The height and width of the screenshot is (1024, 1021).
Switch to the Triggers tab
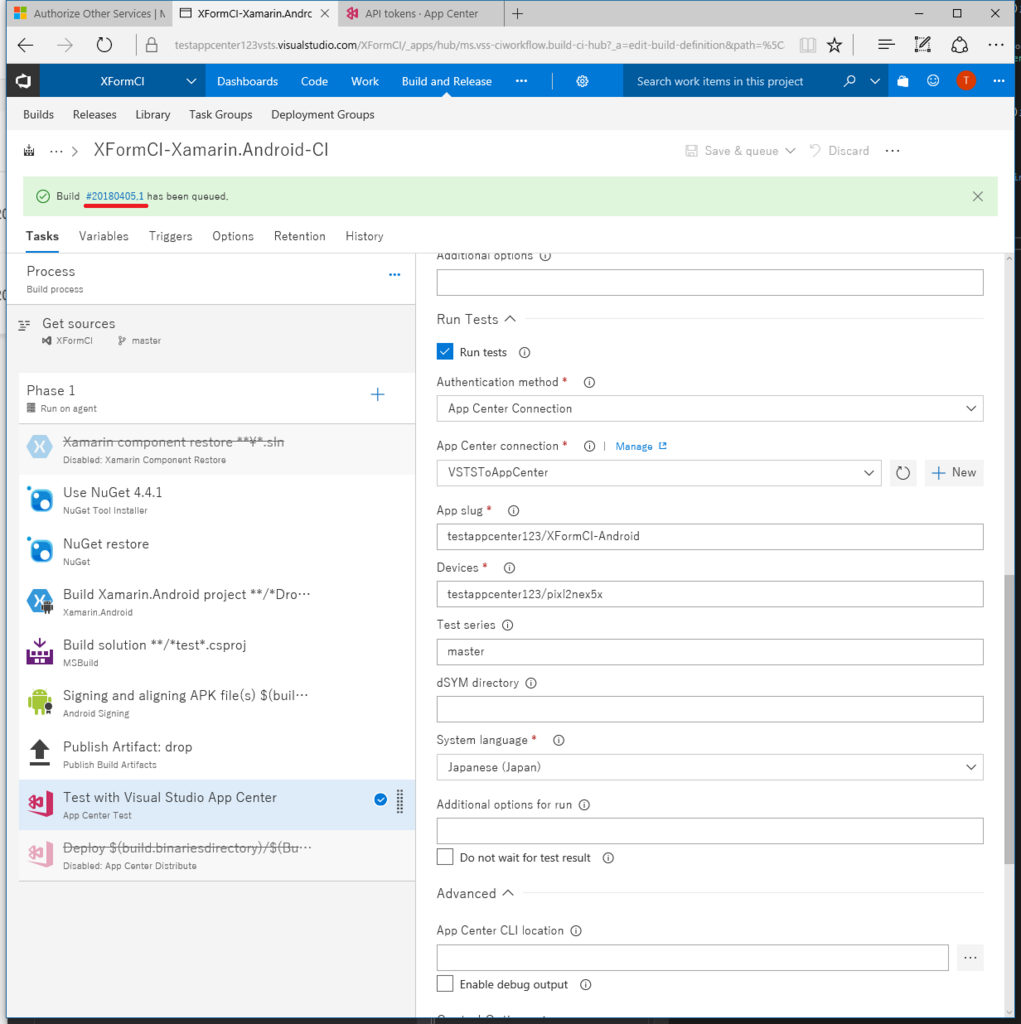pos(170,236)
